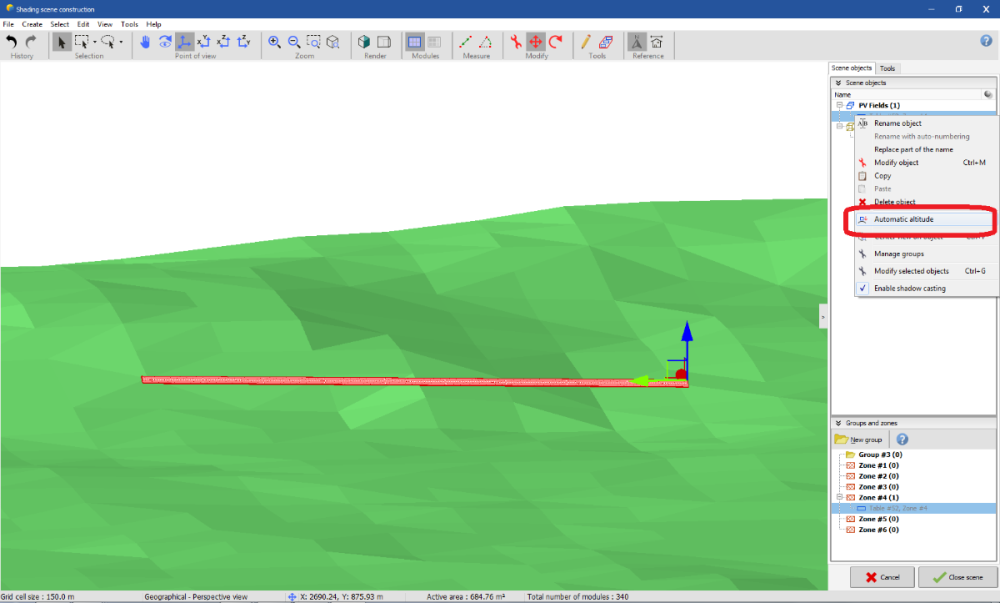Select the arrow pointer selection tool

61,42
